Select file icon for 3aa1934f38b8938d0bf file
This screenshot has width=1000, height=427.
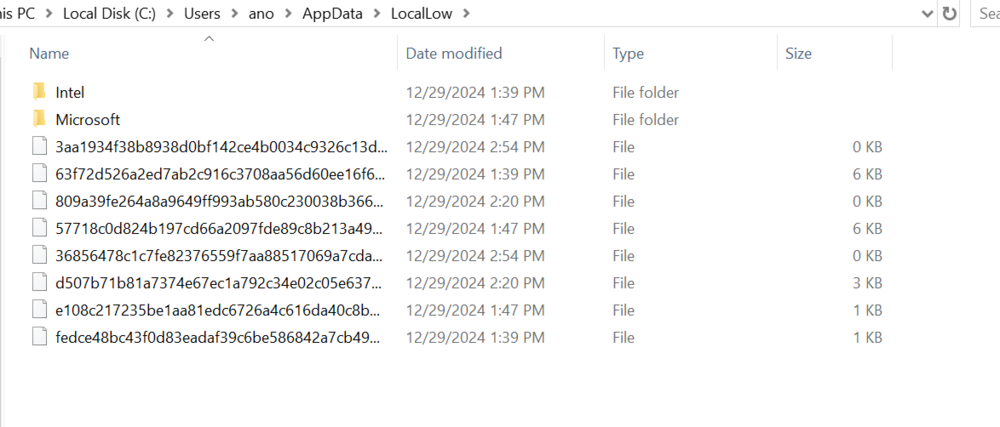click(39, 147)
